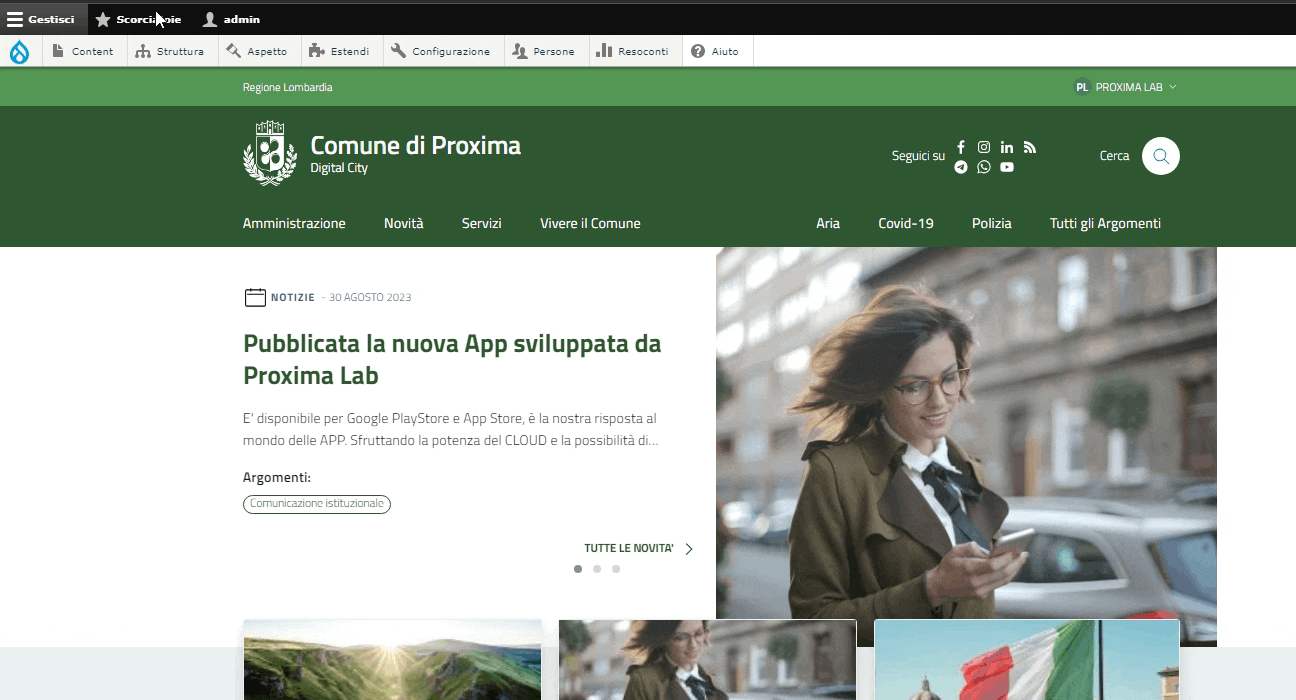Open the Instagram profile icon
This screenshot has height=700, width=1296.
pyautogui.click(x=984, y=147)
